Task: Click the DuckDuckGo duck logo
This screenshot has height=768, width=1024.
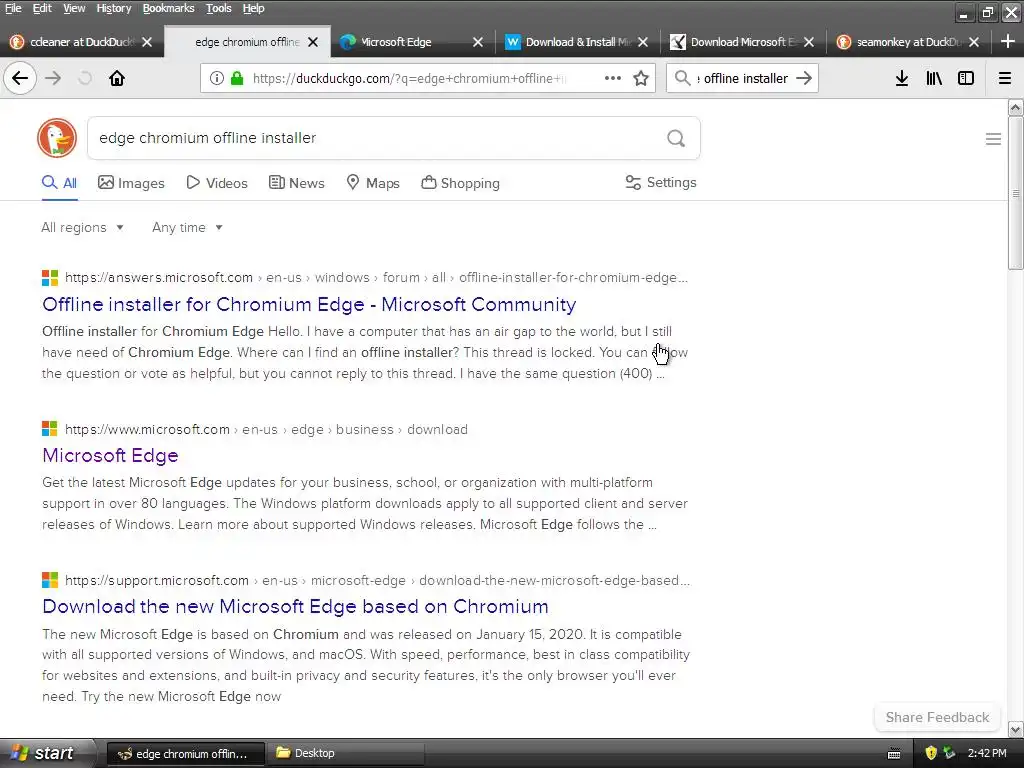Action: (x=57, y=138)
